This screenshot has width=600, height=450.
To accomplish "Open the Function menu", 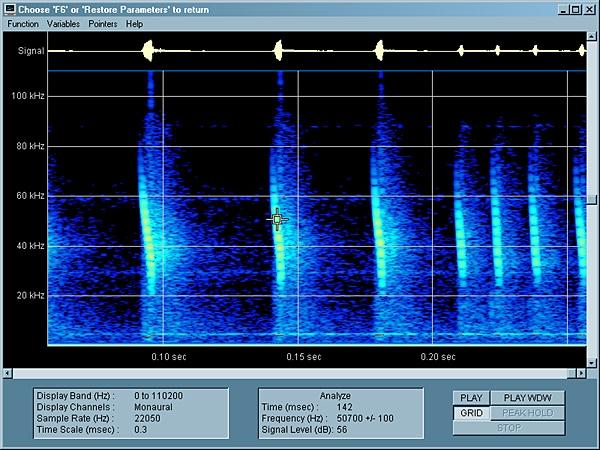I will pos(23,23).
